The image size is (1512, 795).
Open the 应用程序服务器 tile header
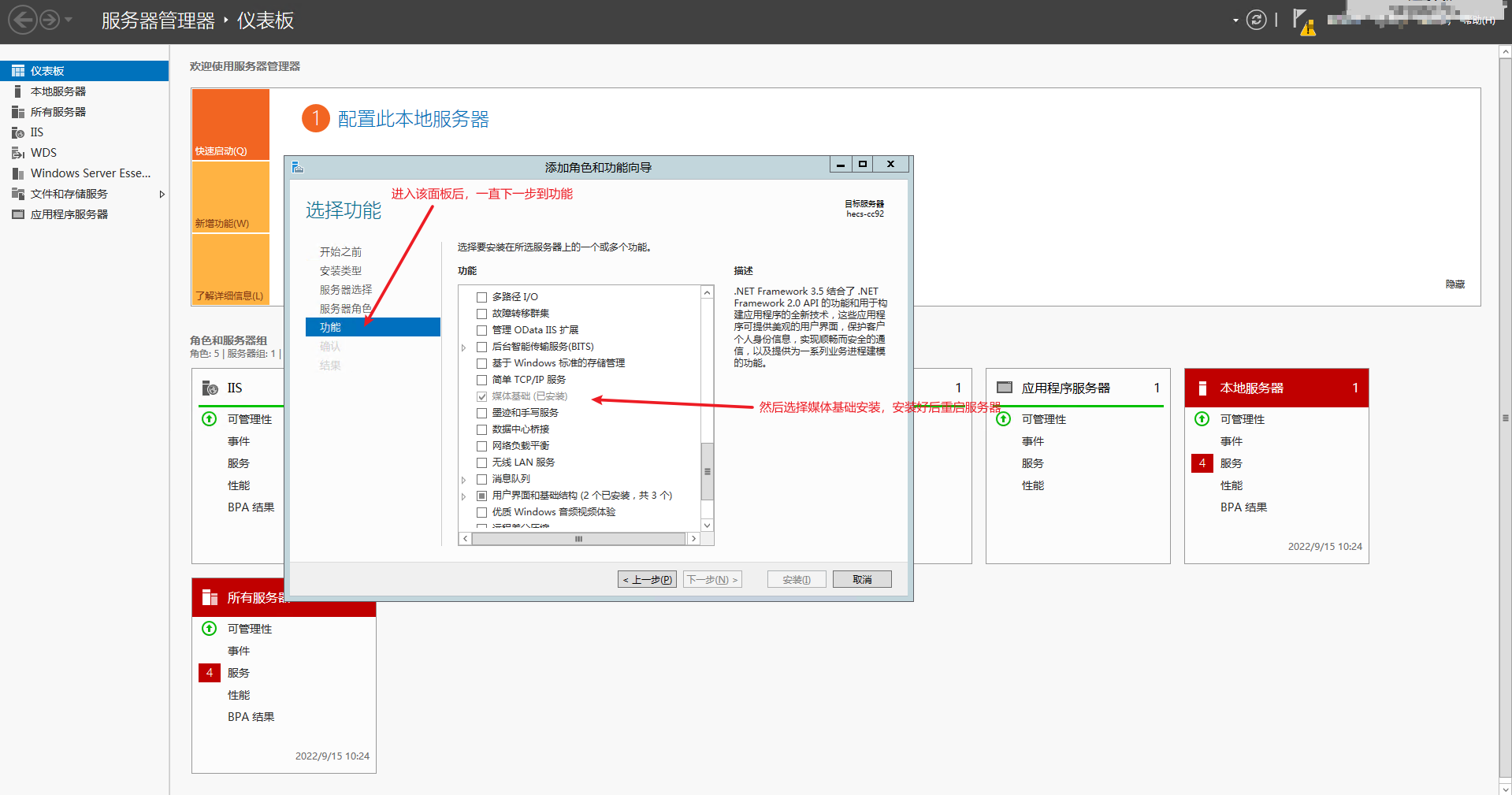(x=1077, y=388)
